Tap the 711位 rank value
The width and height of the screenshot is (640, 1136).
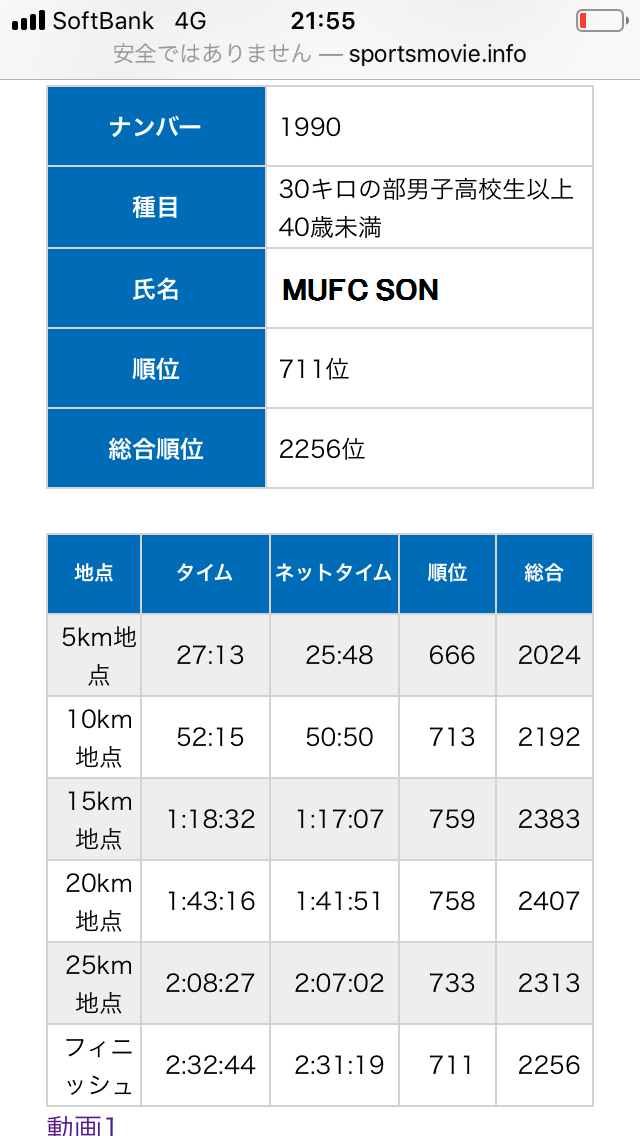coord(315,369)
